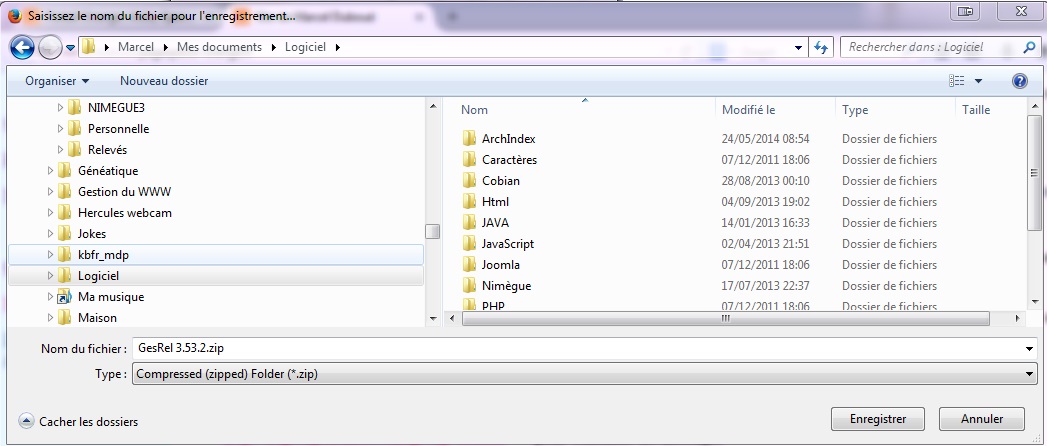Screen dimensions: 1047x446
Task: Click the folder tree vertical scrollbar thumb
Action: point(433,231)
